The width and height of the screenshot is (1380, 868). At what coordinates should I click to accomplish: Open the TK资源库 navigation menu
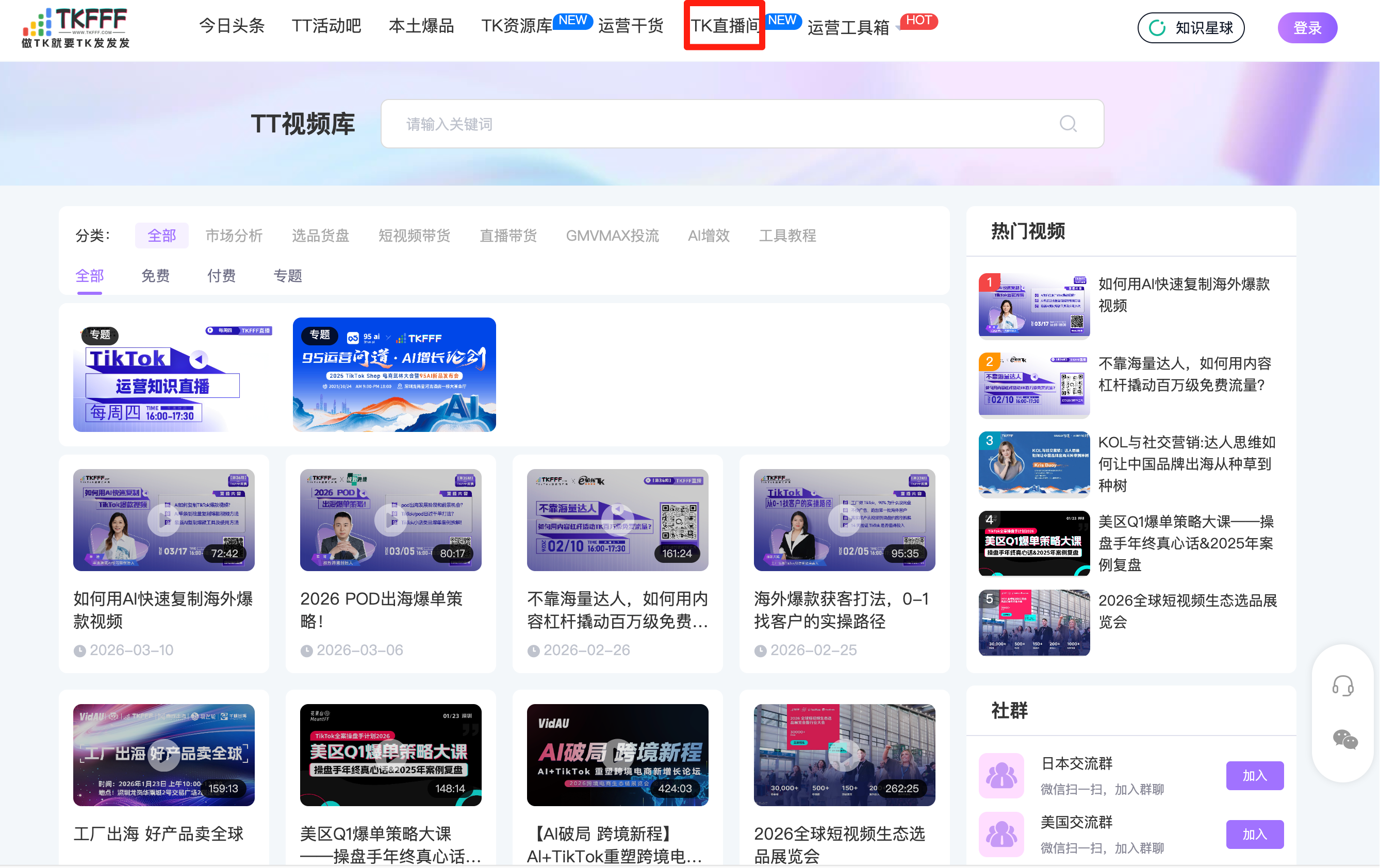coord(516,26)
